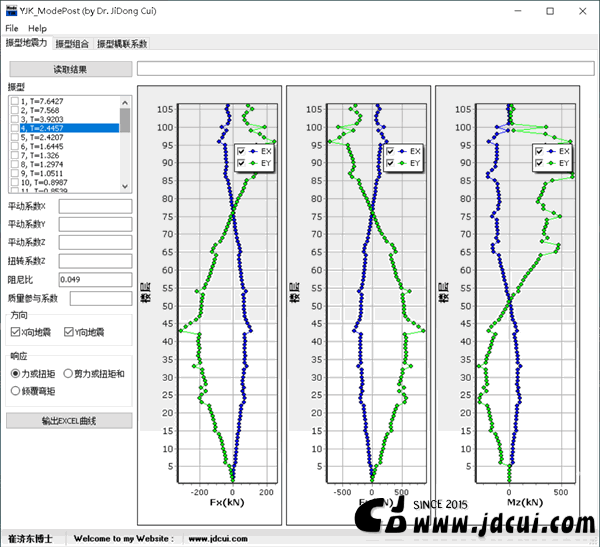Toggle EX legend checkbox in Mz chart
The height and width of the screenshot is (547, 600).
point(539,151)
